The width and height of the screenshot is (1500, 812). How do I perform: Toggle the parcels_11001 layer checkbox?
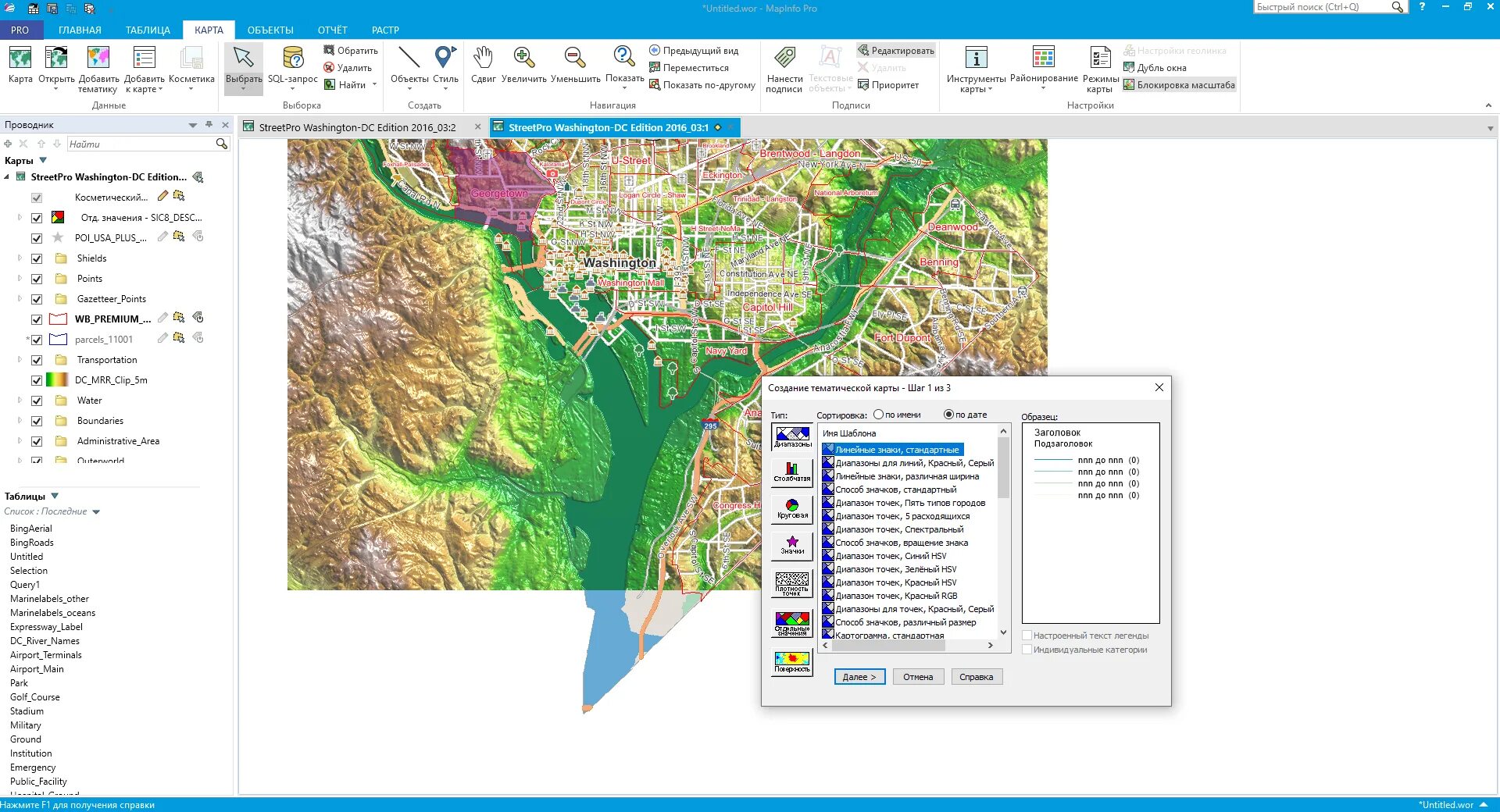tap(37, 340)
